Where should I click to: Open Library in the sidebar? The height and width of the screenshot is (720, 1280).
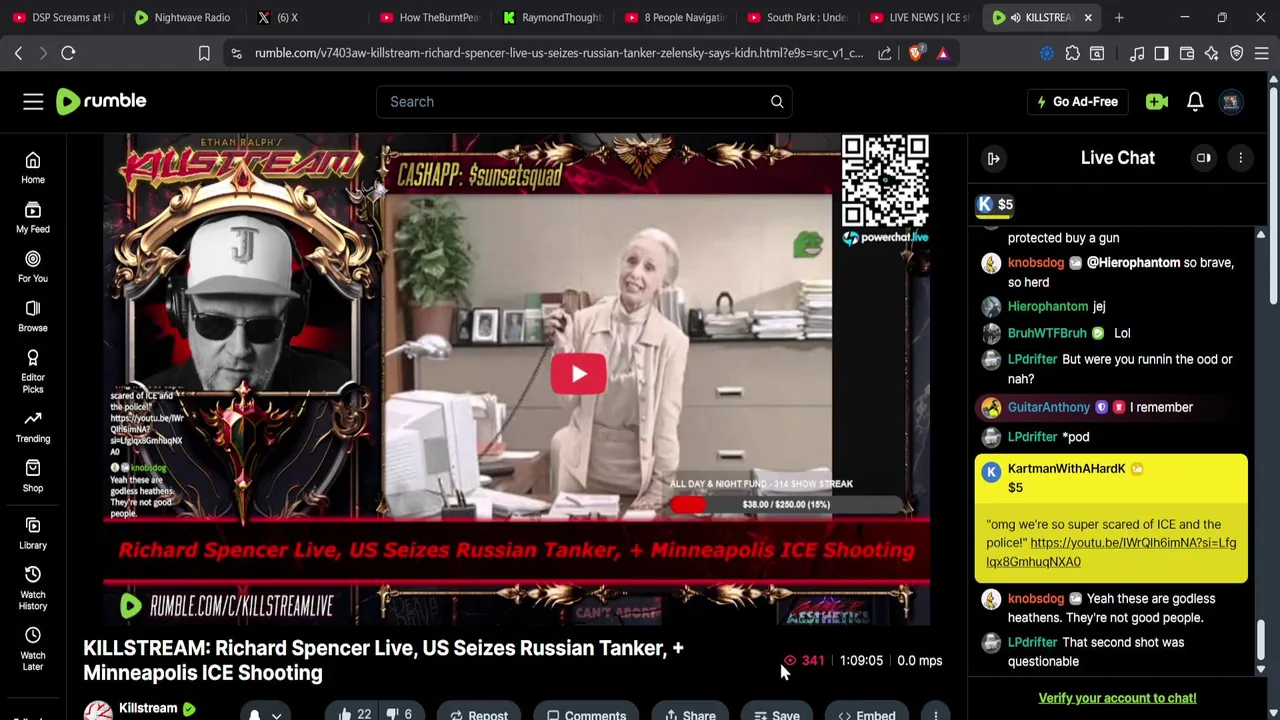33,533
